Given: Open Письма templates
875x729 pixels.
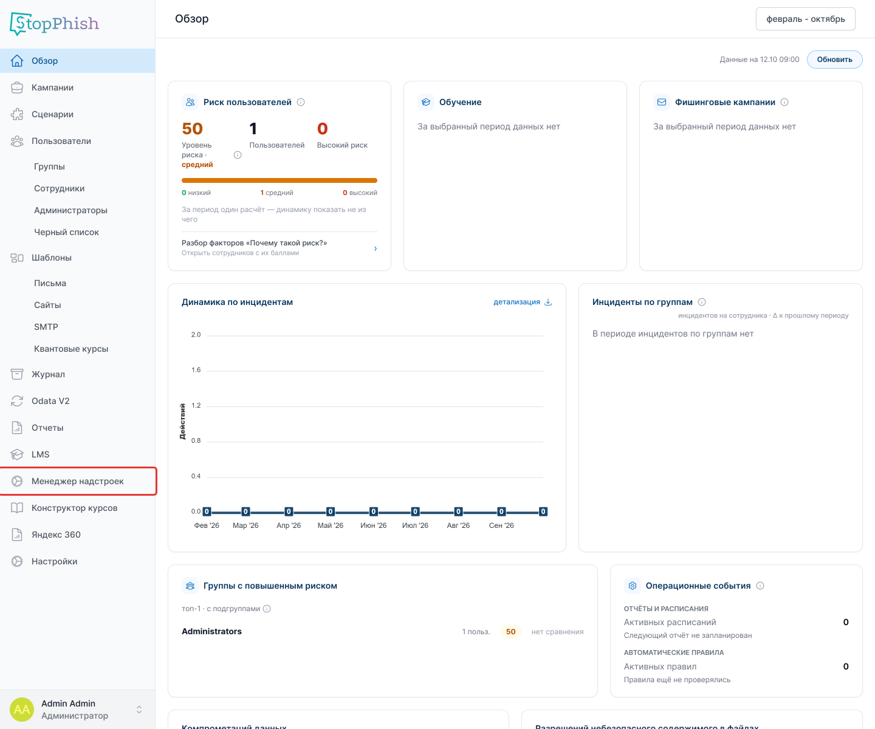Looking at the screenshot, I should pyautogui.click(x=50, y=283).
